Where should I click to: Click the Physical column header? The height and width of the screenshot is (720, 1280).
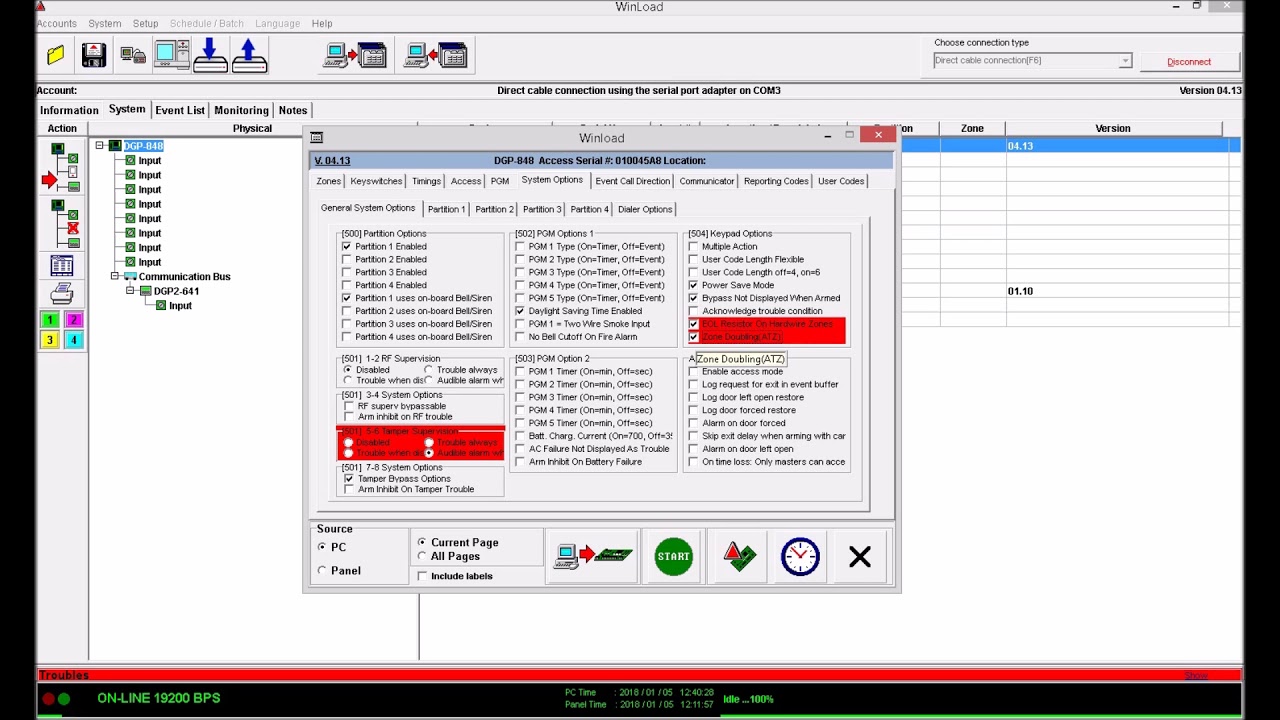click(x=252, y=128)
